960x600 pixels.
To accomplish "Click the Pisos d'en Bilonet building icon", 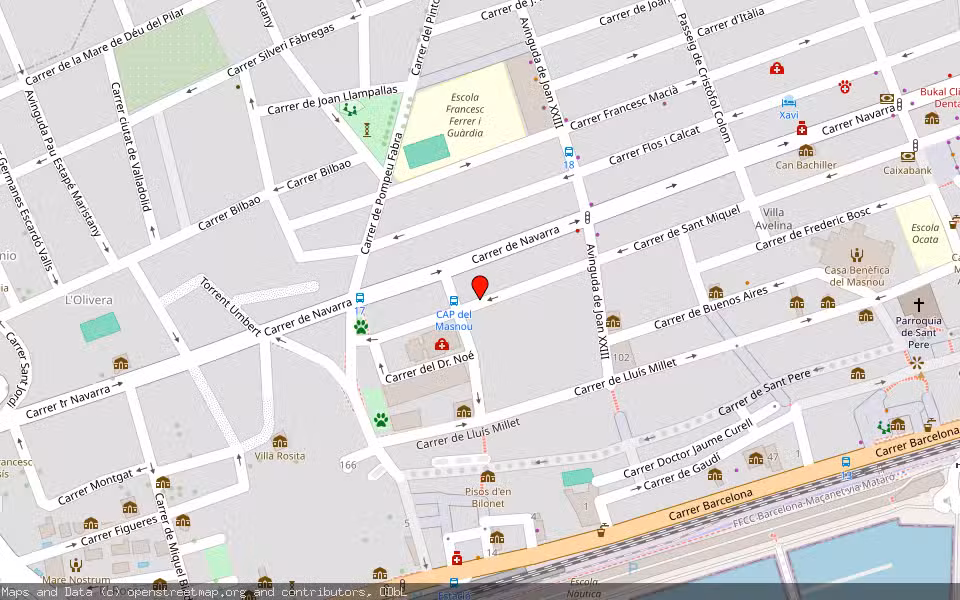I will coord(488,477).
